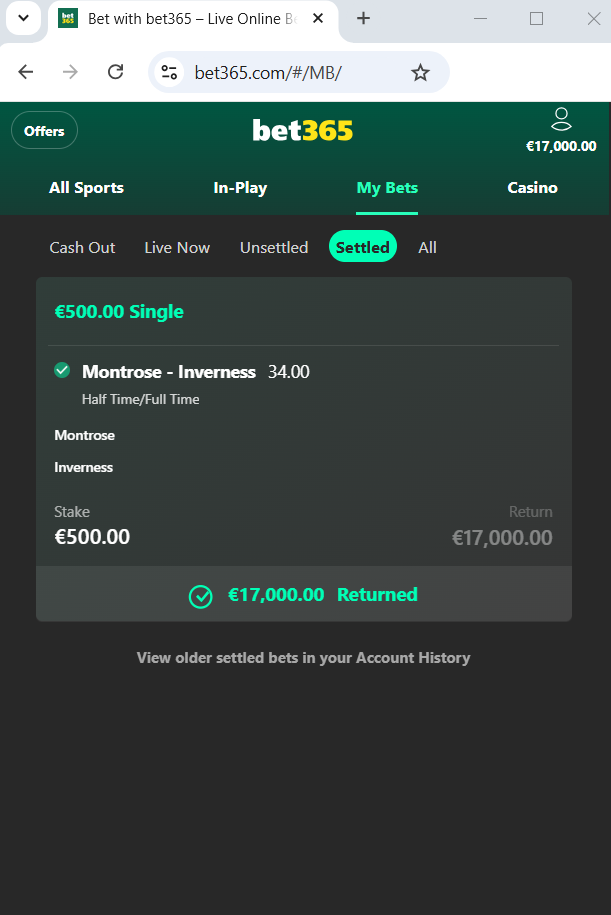Reload the page
Image resolution: width=611 pixels, height=915 pixels.
pyautogui.click(x=116, y=72)
